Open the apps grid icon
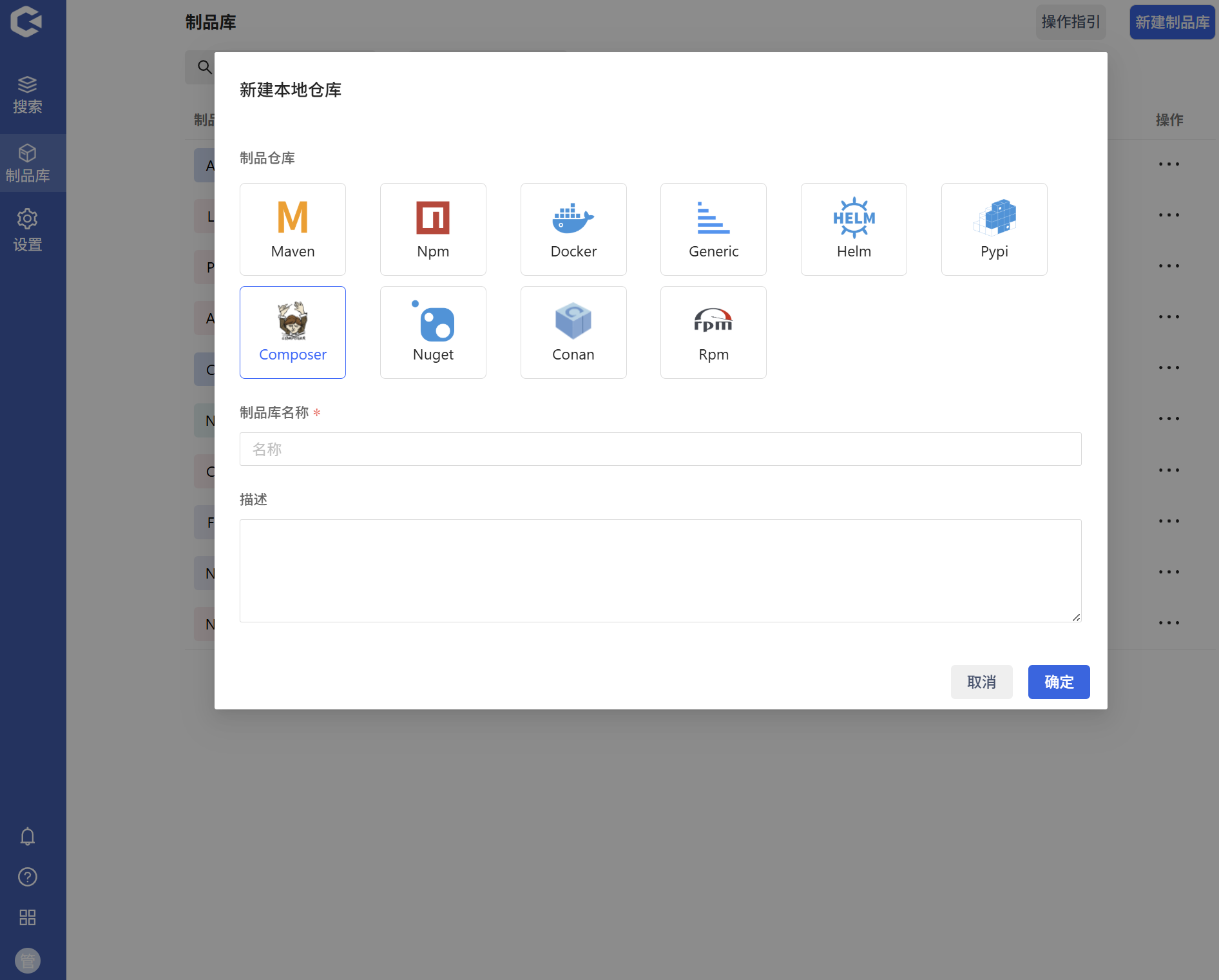The width and height of the screenshot is (1219, 980). point(27,918)
